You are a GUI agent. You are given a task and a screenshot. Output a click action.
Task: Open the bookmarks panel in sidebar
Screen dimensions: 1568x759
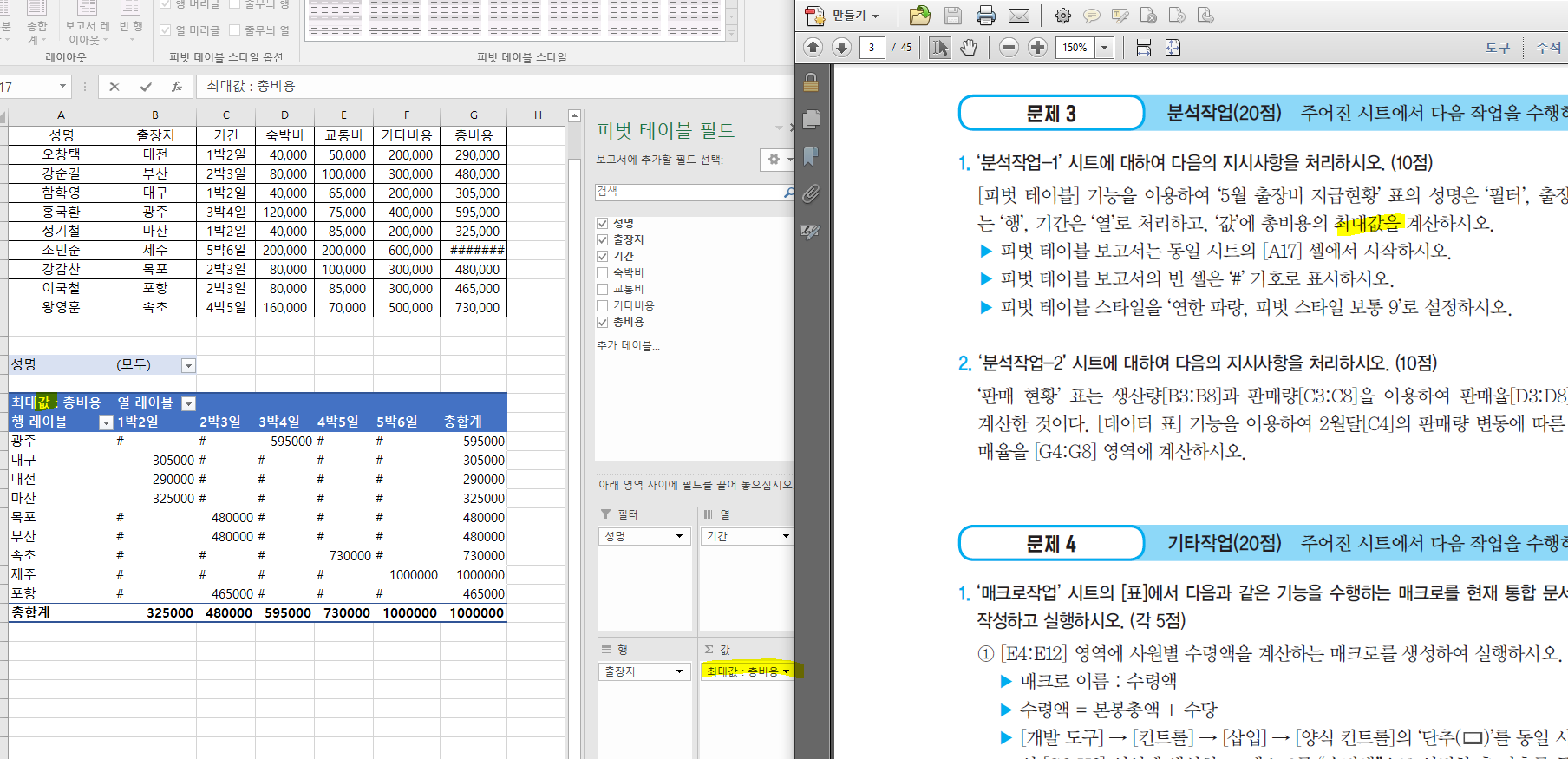811,156
